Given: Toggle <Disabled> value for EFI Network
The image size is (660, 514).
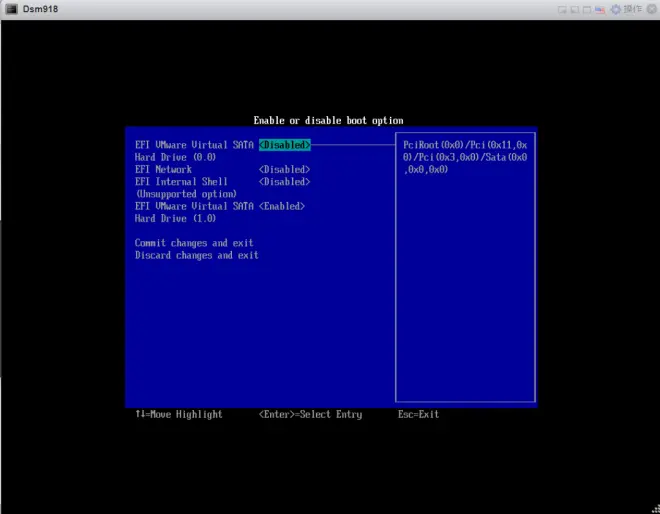Looking at the screenshot, I should 285,169.
